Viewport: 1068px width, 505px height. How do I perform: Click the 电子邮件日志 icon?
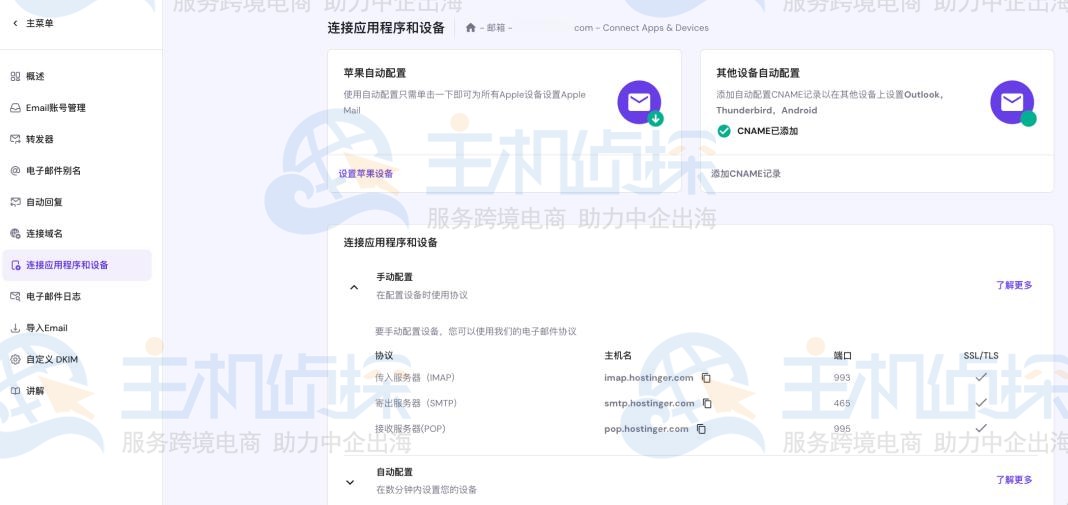15,296
